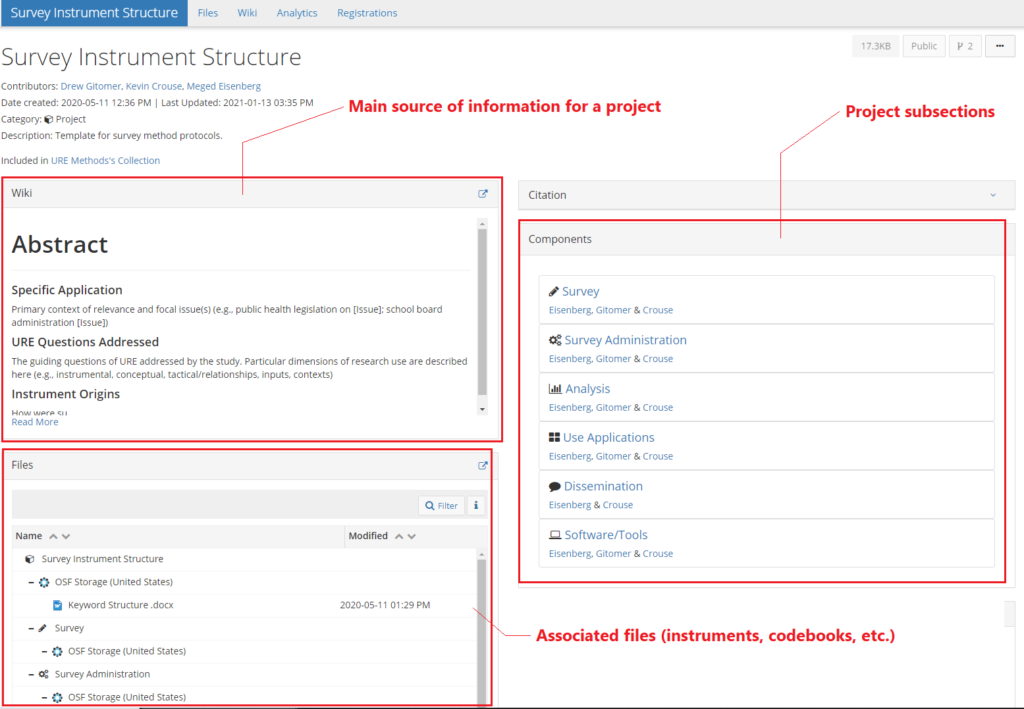Click the Files tree scrollbar thumb
Screen dimensions: 1024x709
pyautogui.click(x=482, y=630)
